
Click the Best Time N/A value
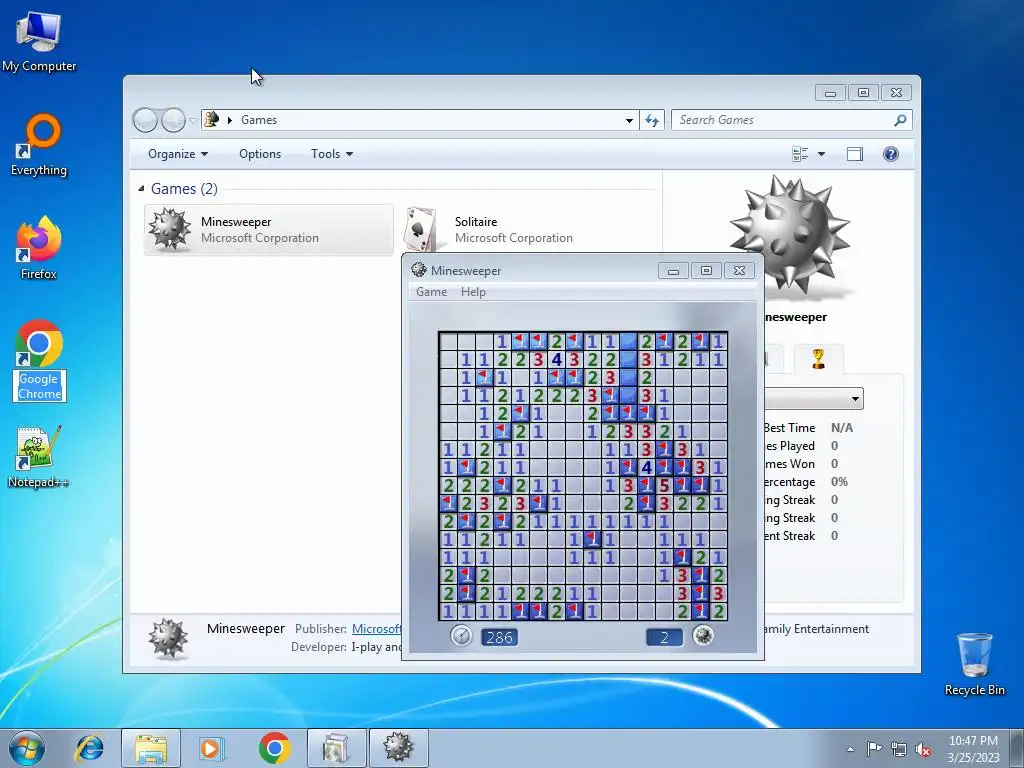pos(842,428)
